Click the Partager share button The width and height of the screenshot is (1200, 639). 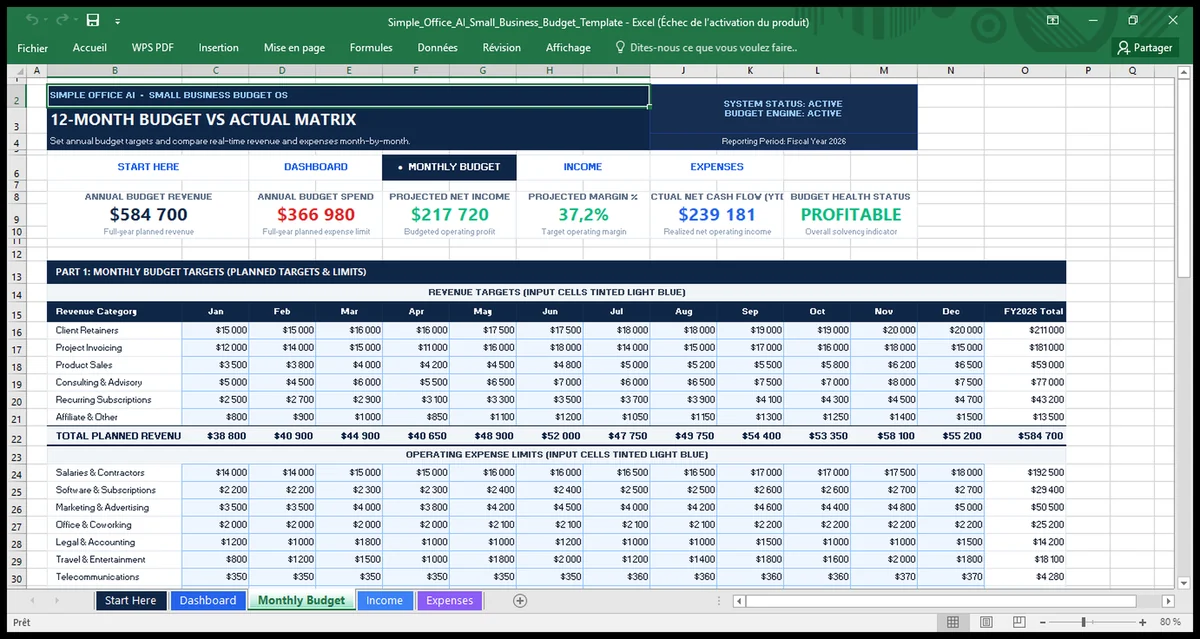click(1146, 47)
